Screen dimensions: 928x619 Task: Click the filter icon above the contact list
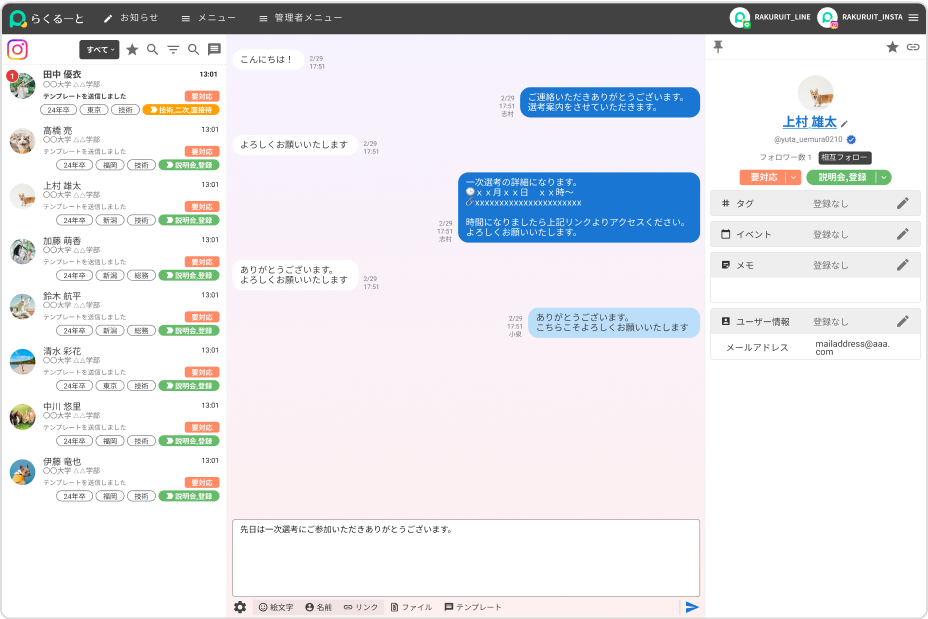click(x=173, y=49)
